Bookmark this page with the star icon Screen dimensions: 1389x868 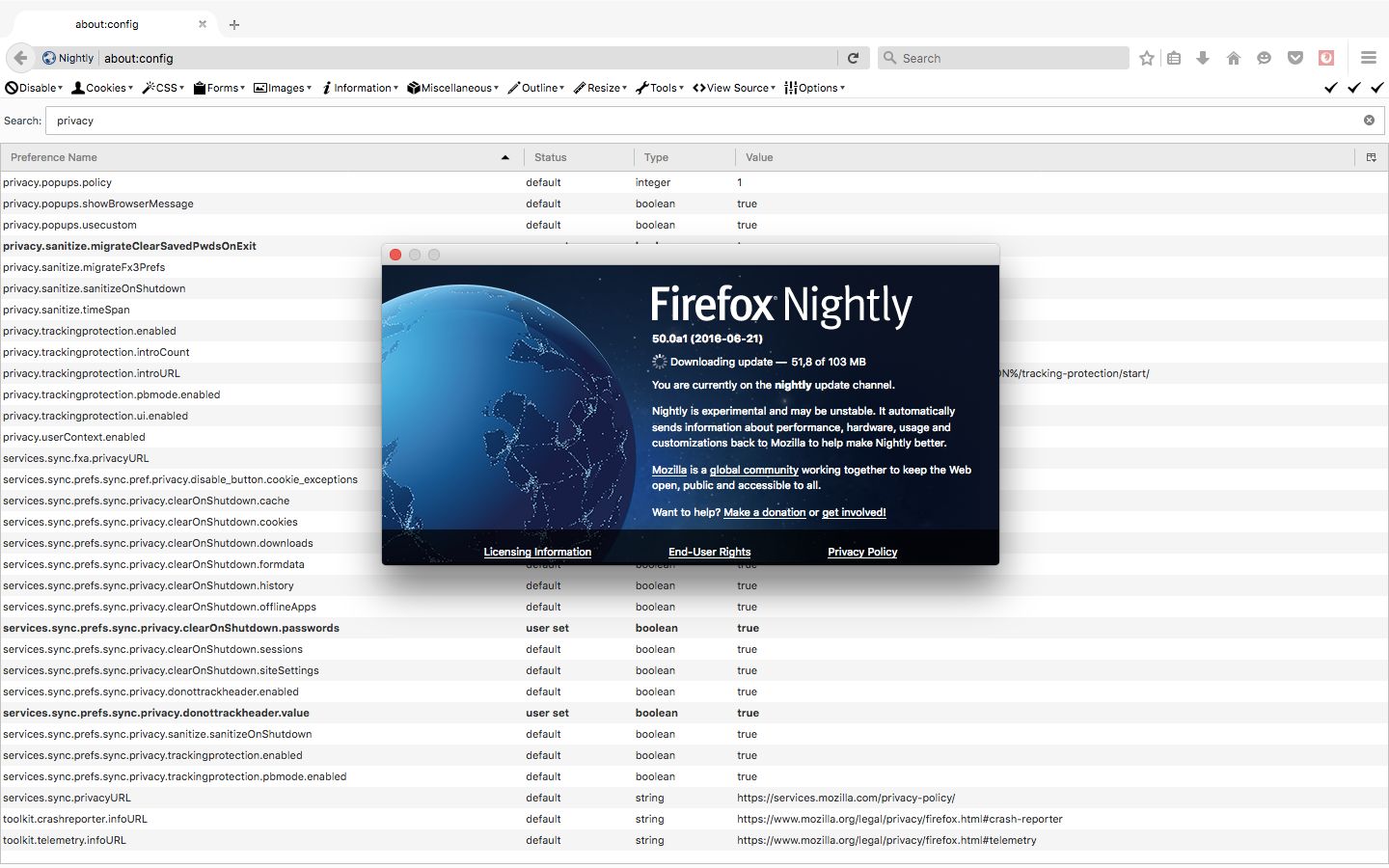coord(1147,58)
